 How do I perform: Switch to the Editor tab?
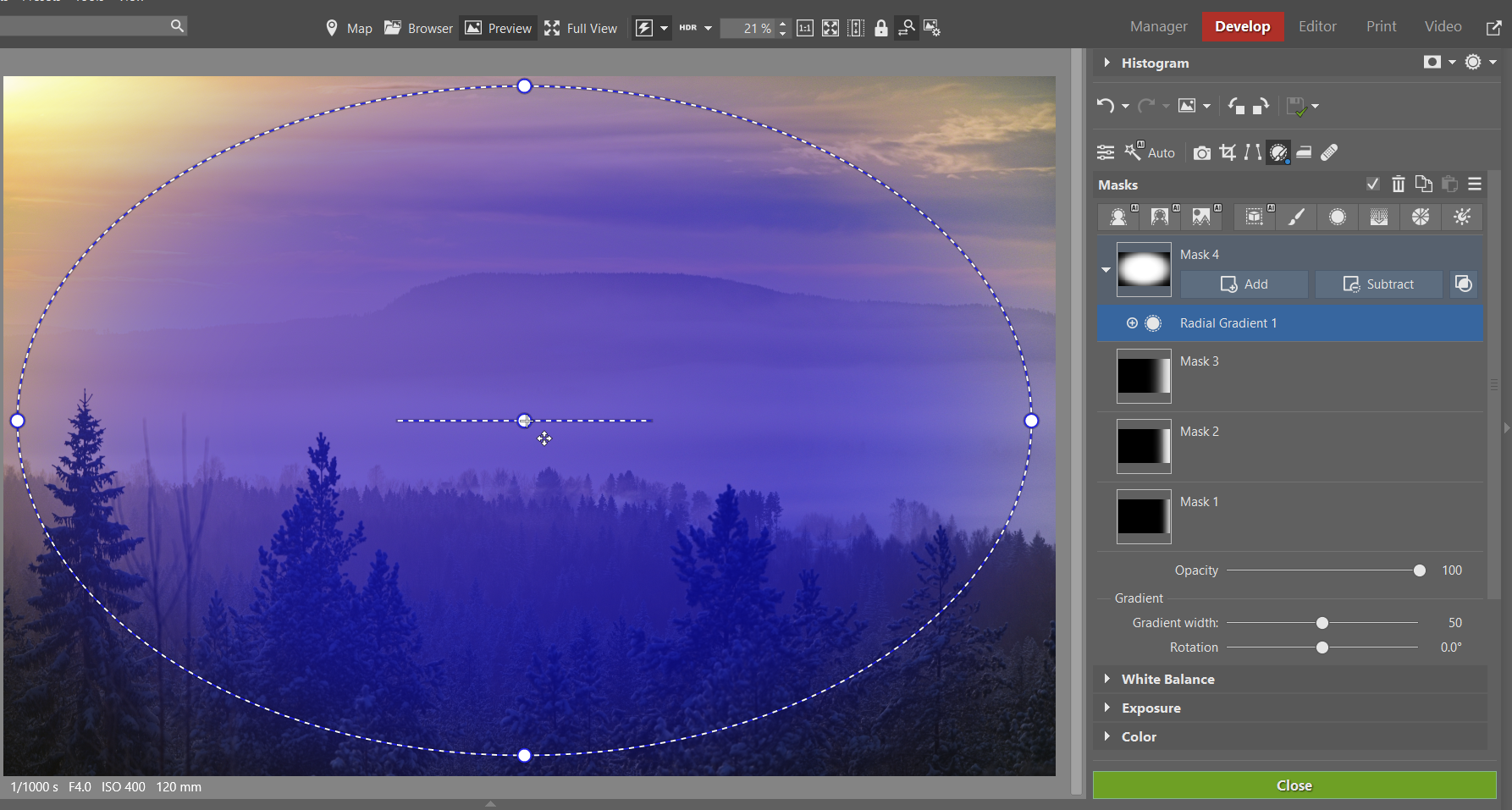(x=1317, y=26)
